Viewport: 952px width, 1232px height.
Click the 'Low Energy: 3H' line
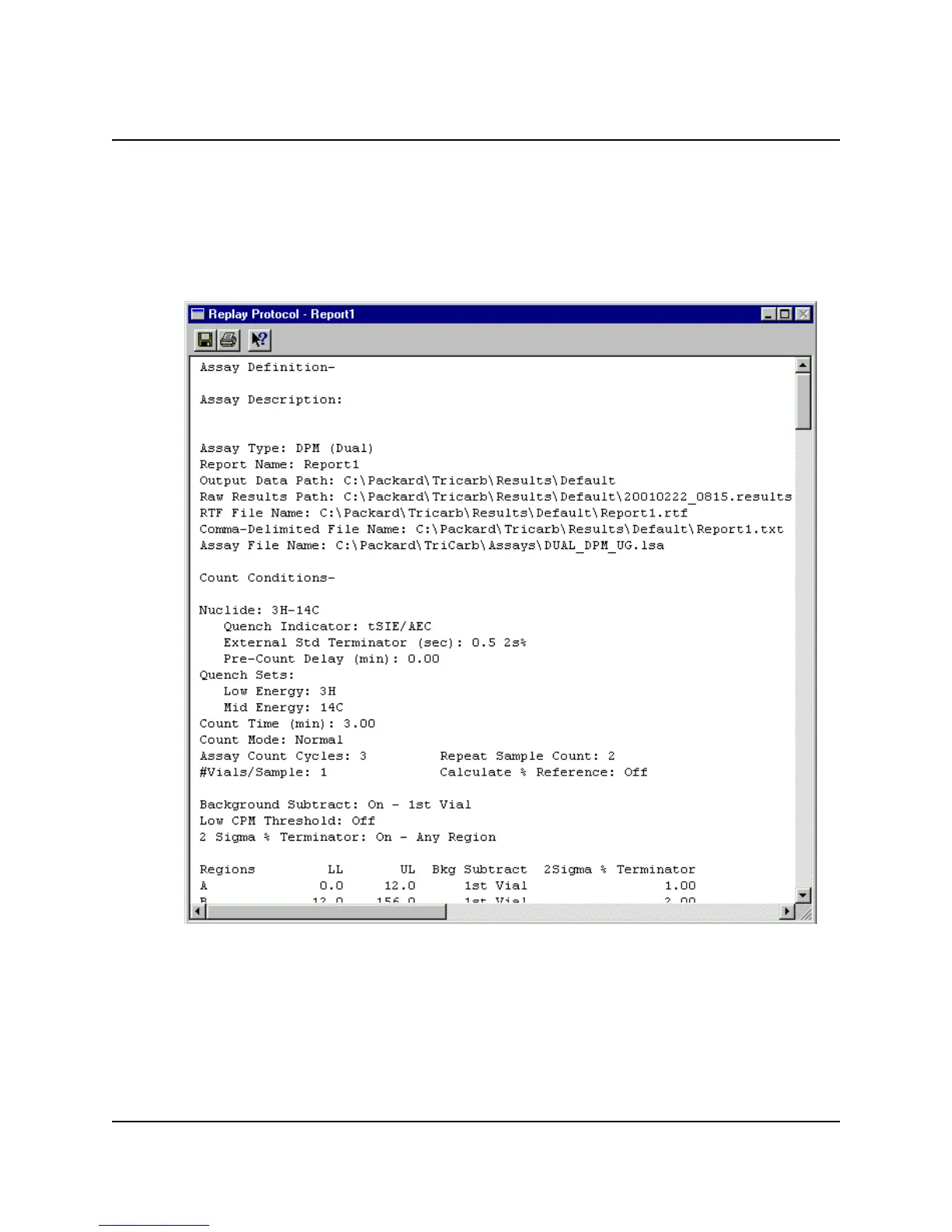tap(280, 691)
